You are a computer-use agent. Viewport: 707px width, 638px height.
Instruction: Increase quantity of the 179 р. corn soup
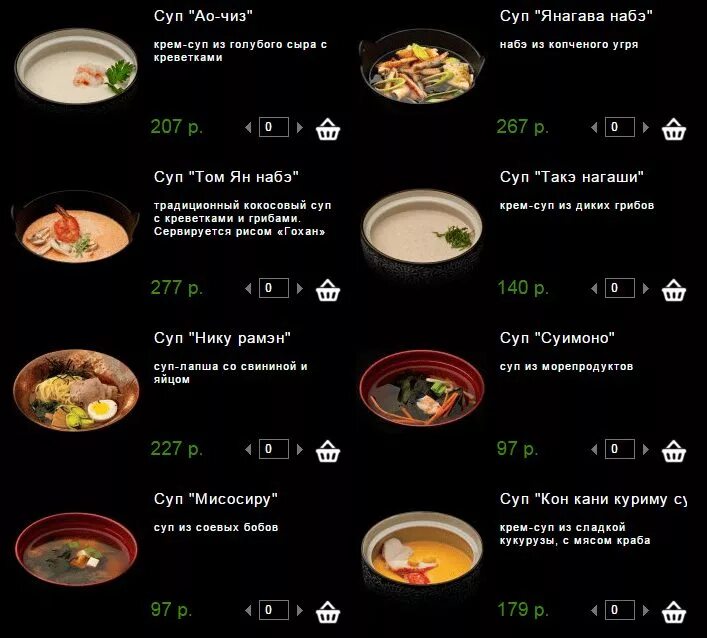(x=646, y=610)
